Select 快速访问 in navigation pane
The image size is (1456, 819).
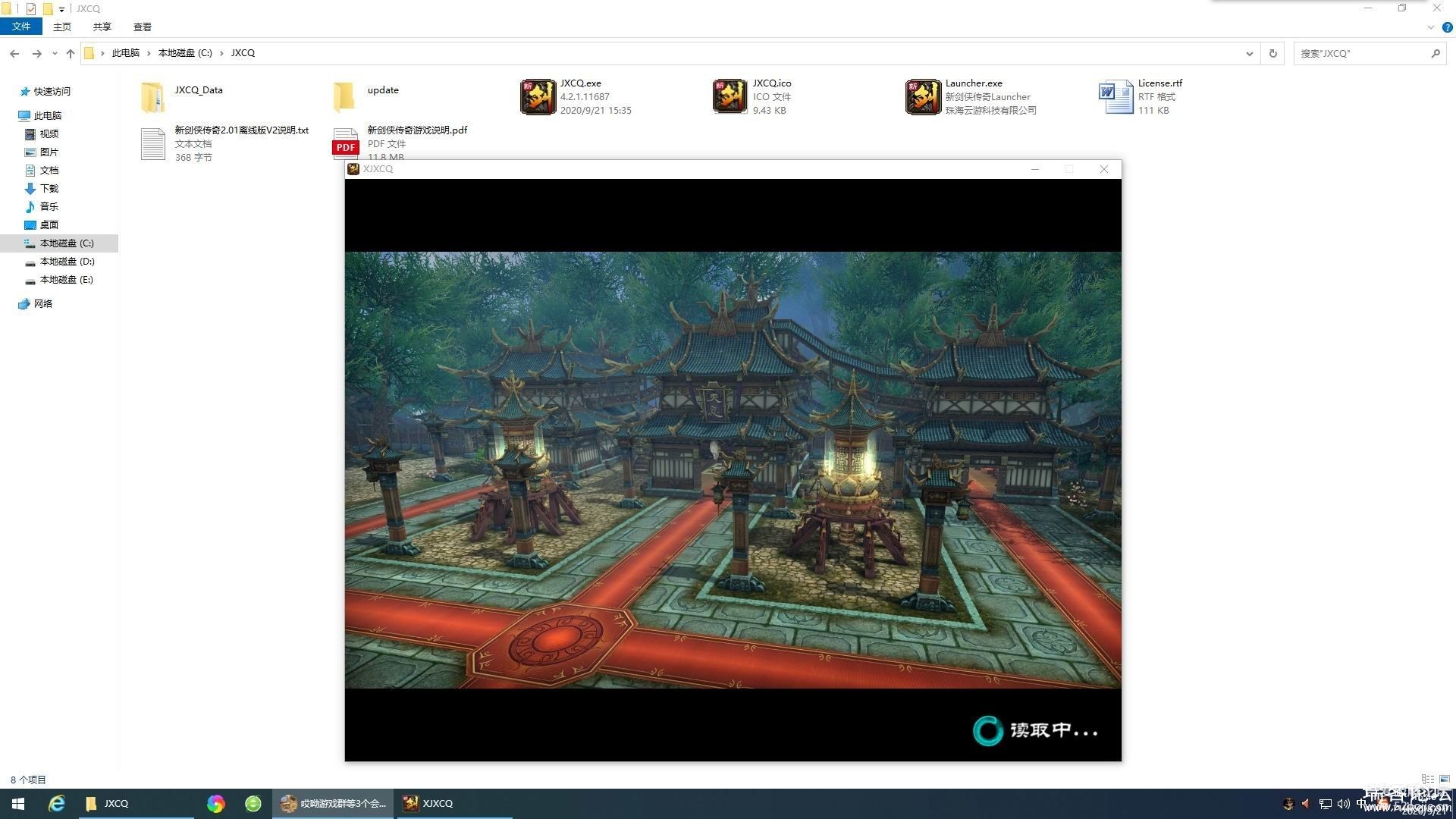pos(52,91)
